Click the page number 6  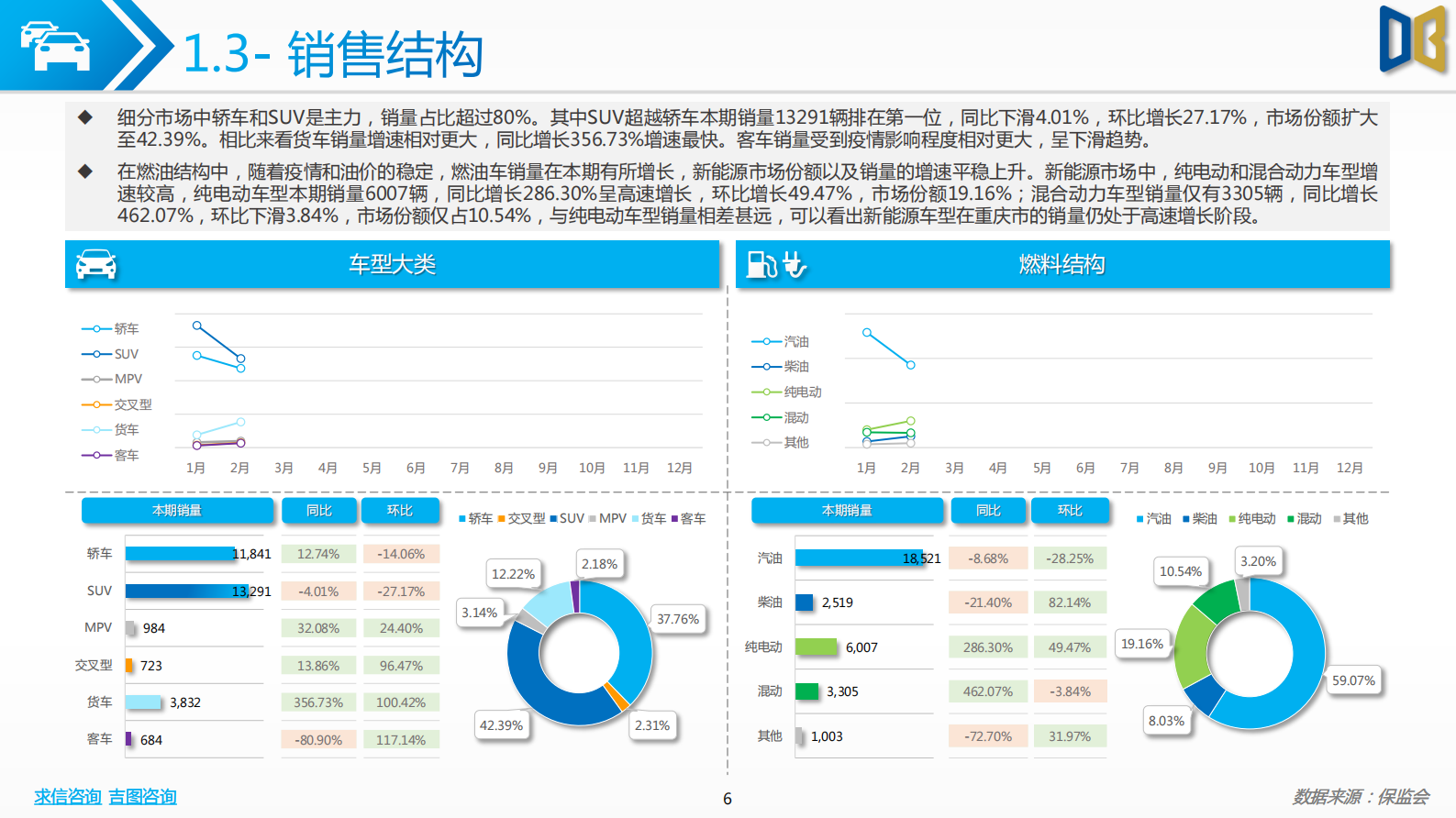coord(728,799)
